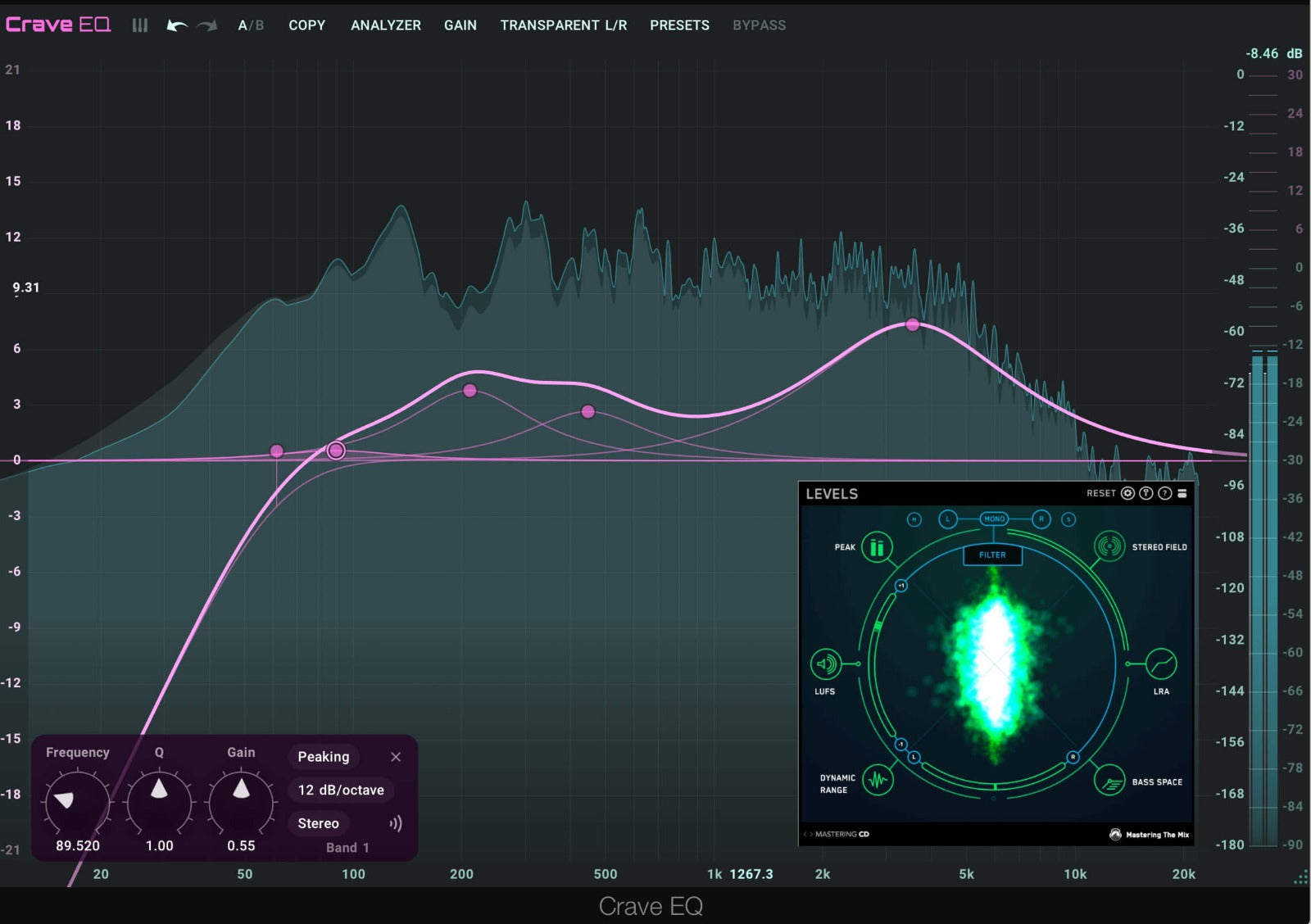Viewport: 1311px width, 924px height.
Task: Open the Stereo channel mode dropdown
Action: (x=319, y=823)
